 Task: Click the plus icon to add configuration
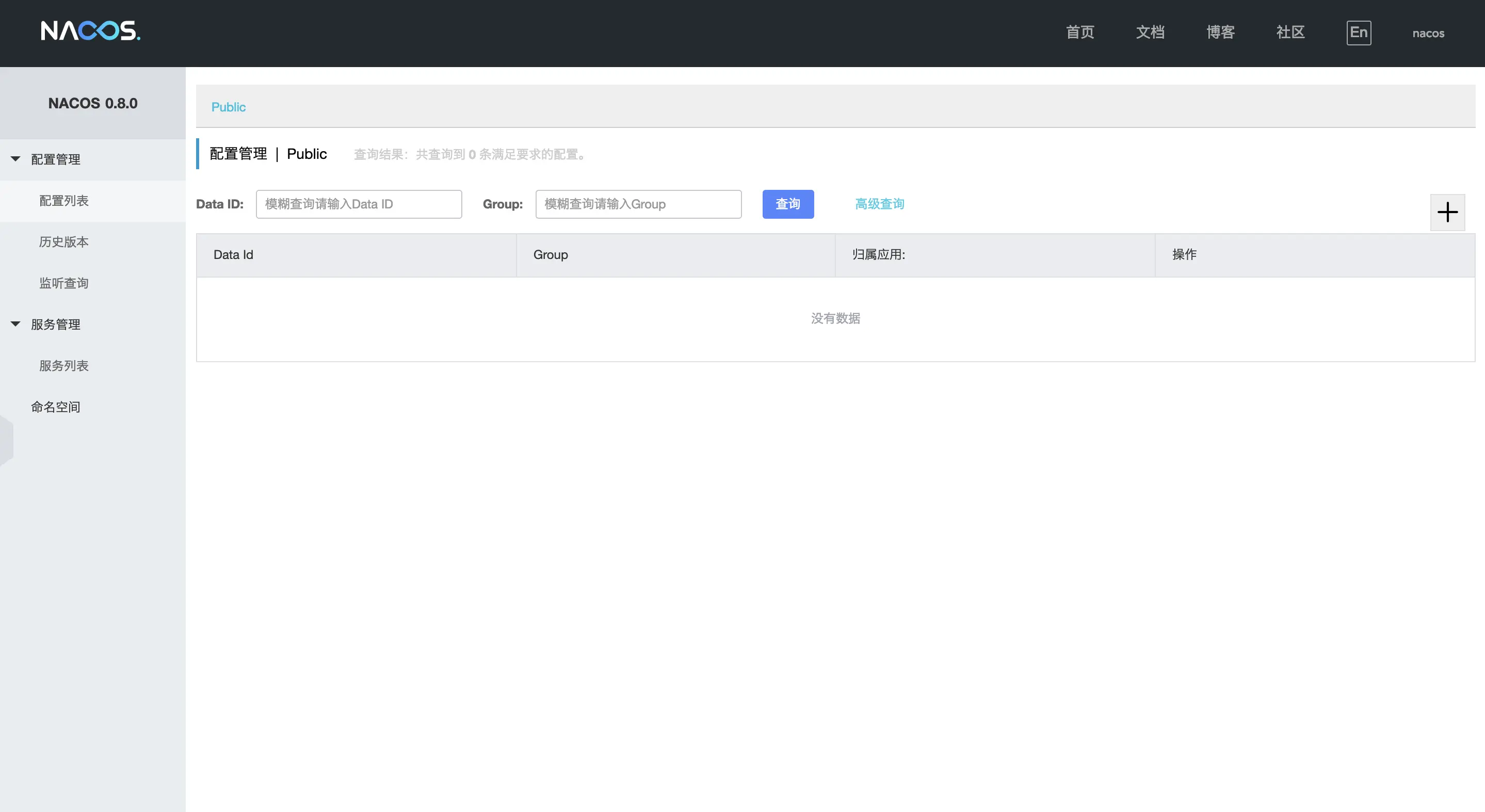[x=1447, y=212]
